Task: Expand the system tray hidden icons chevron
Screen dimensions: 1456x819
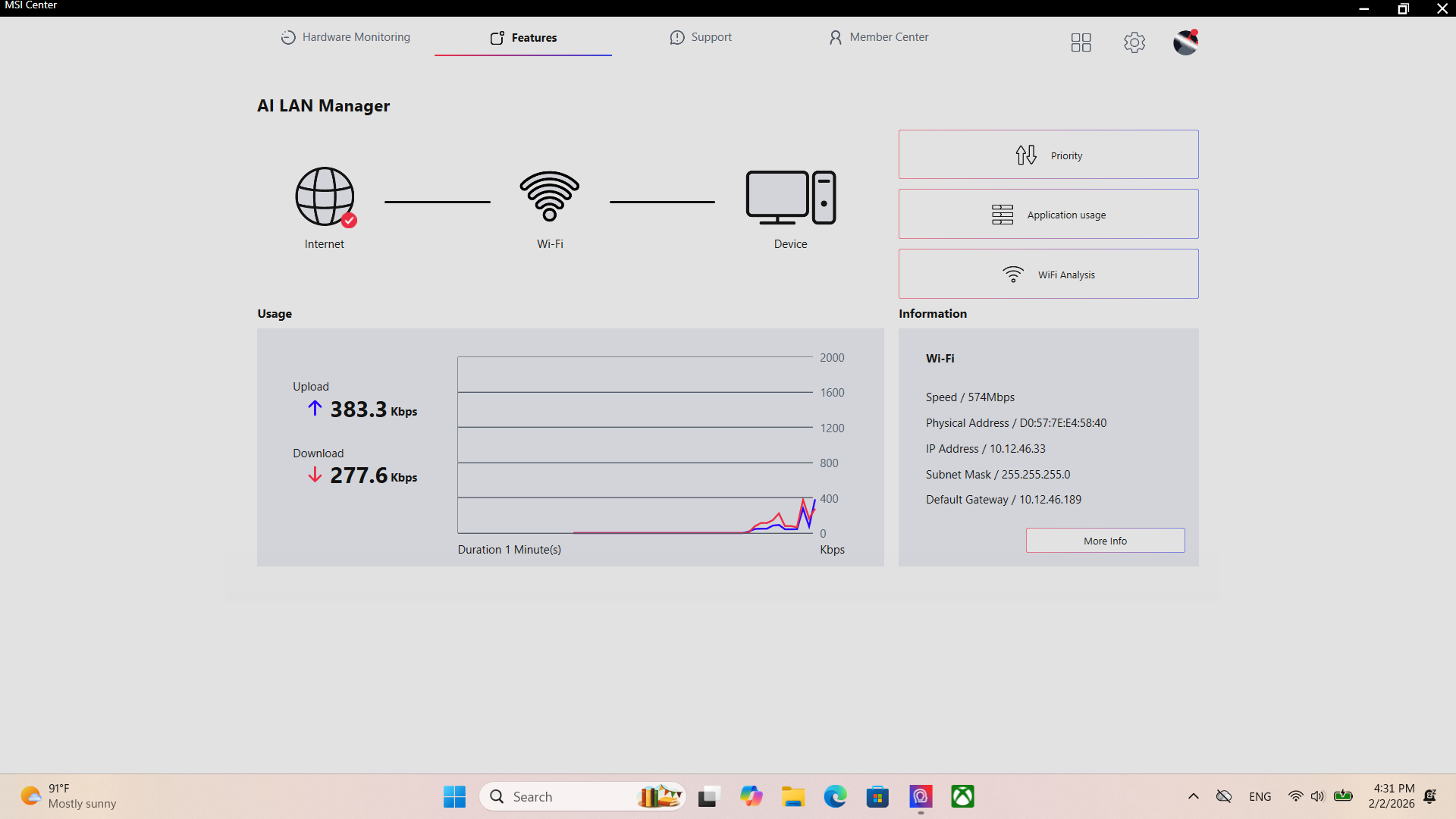Action: [x=1193, y=796]
